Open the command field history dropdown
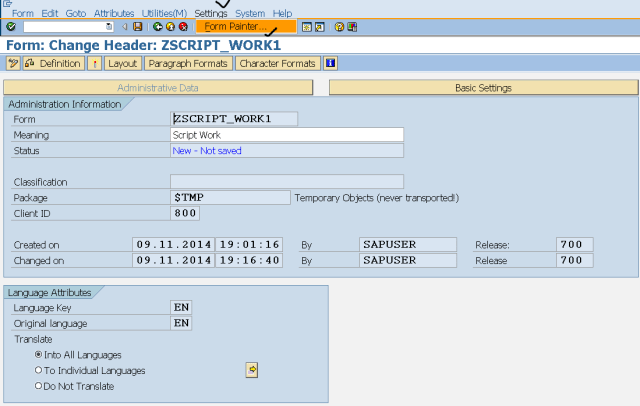 (109, 27)
